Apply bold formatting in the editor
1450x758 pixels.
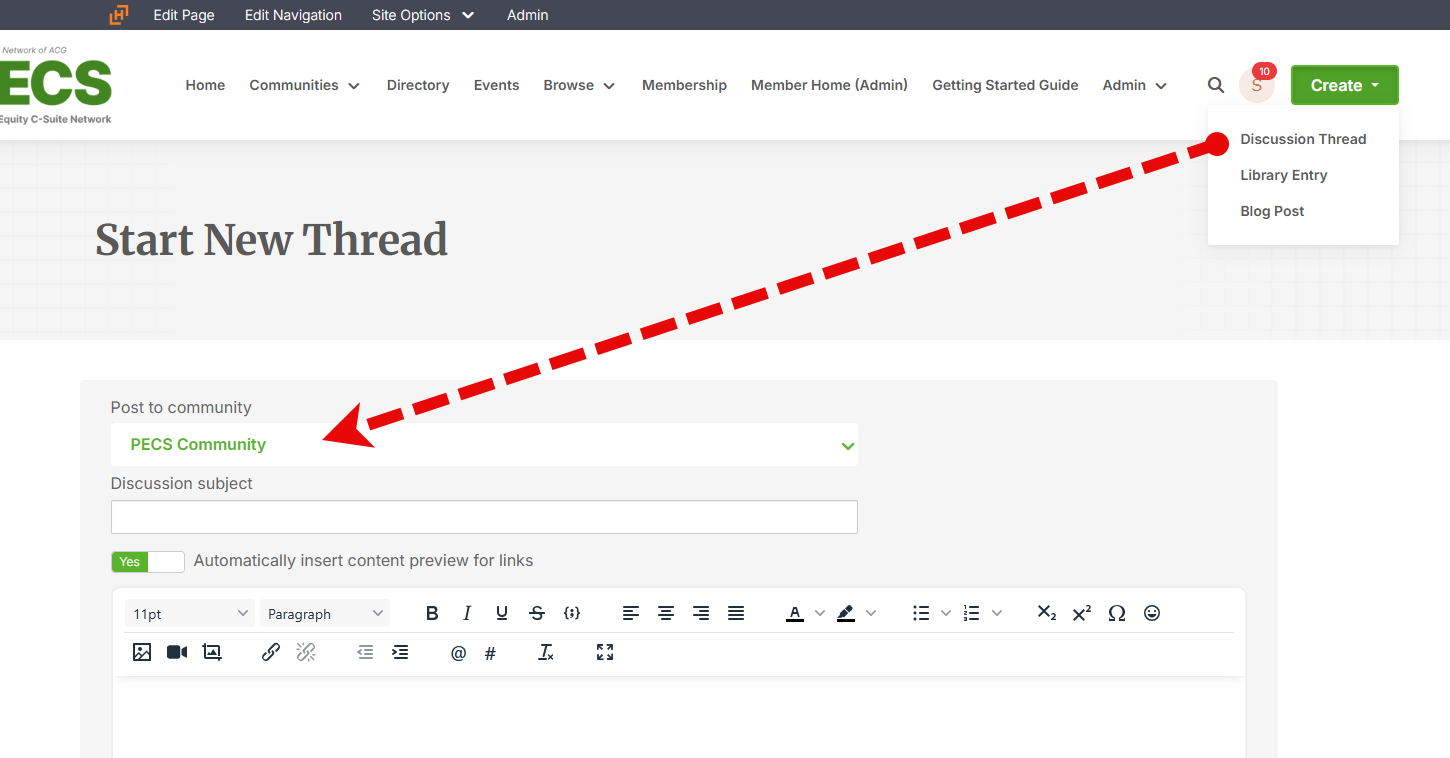point(432,613)
